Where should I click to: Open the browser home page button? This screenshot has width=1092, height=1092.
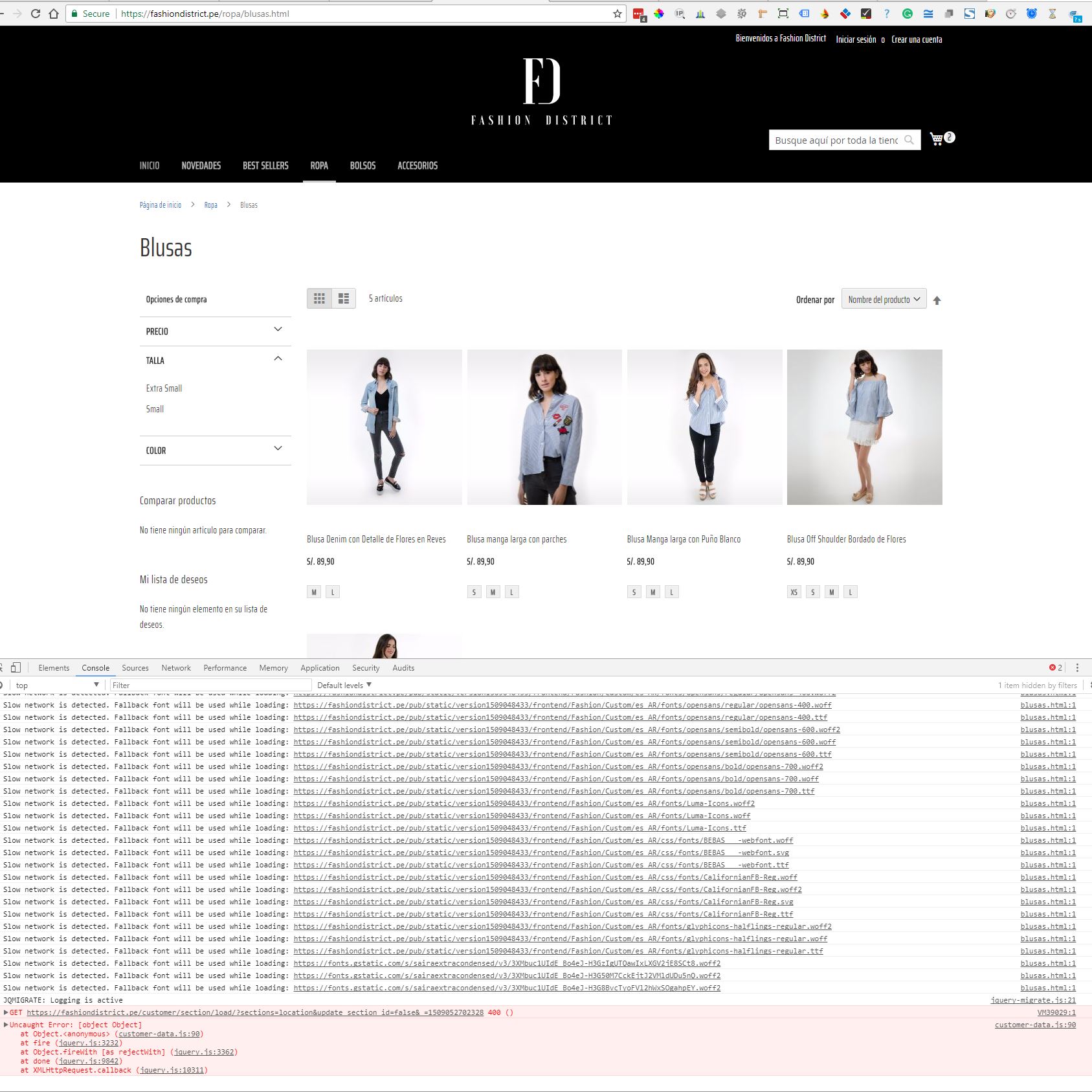54,14
